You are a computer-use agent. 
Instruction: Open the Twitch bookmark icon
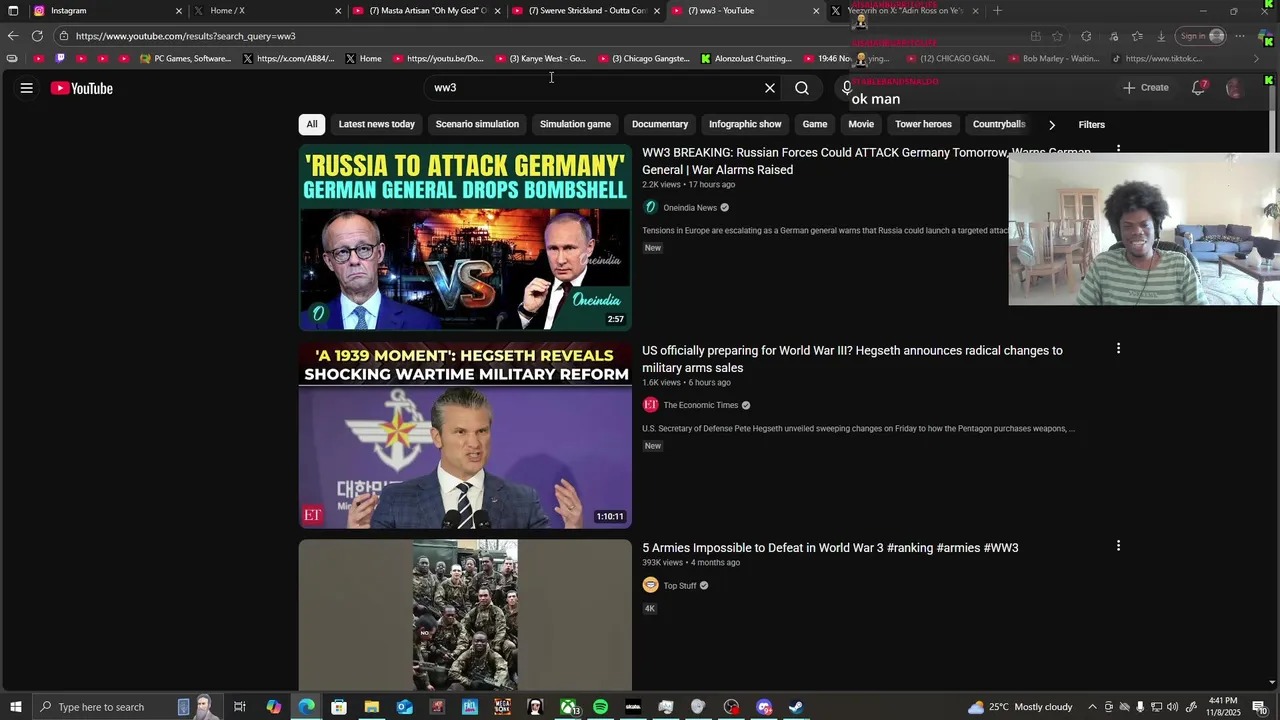pos(60,59)
